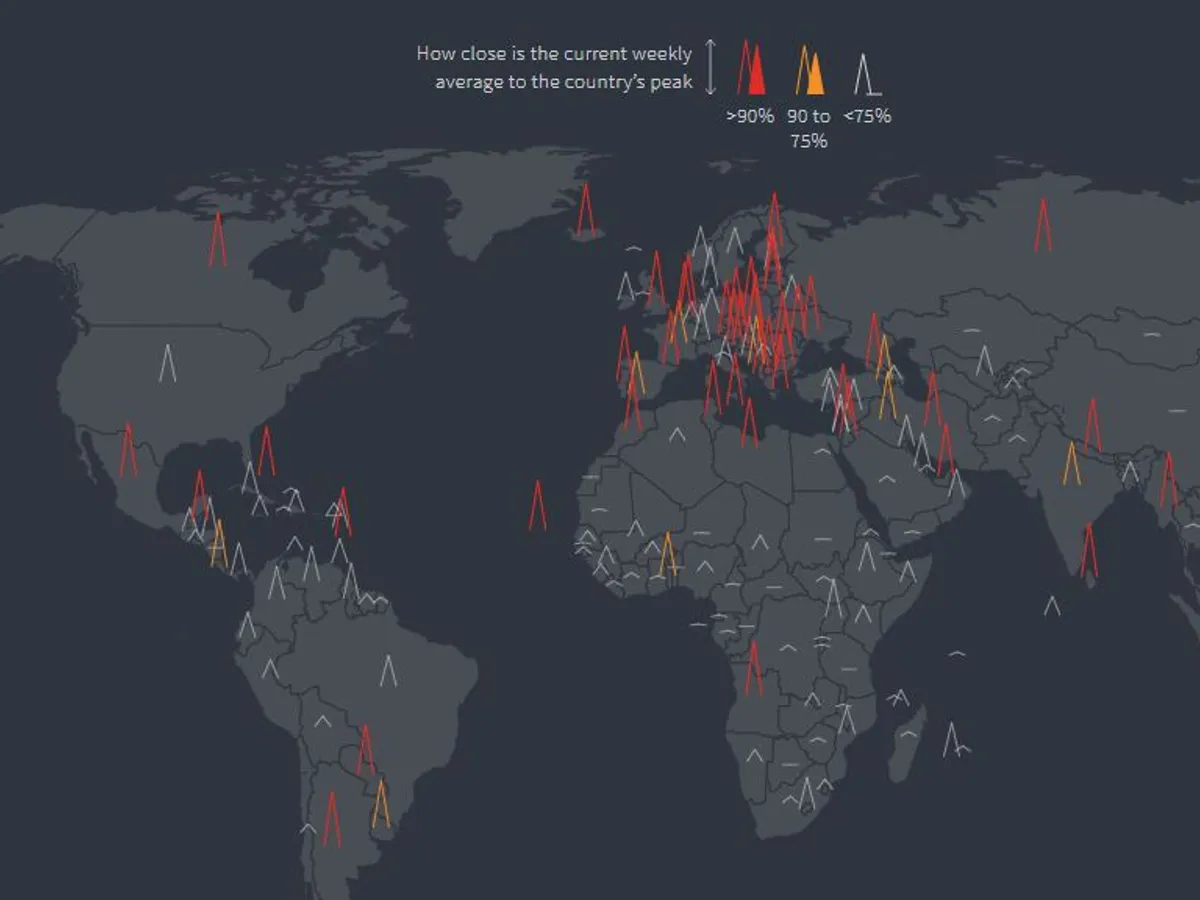Viewport: 1200px width, 900px height.
Task: Select the orange spike in West Africa
Action: [667, 554]
